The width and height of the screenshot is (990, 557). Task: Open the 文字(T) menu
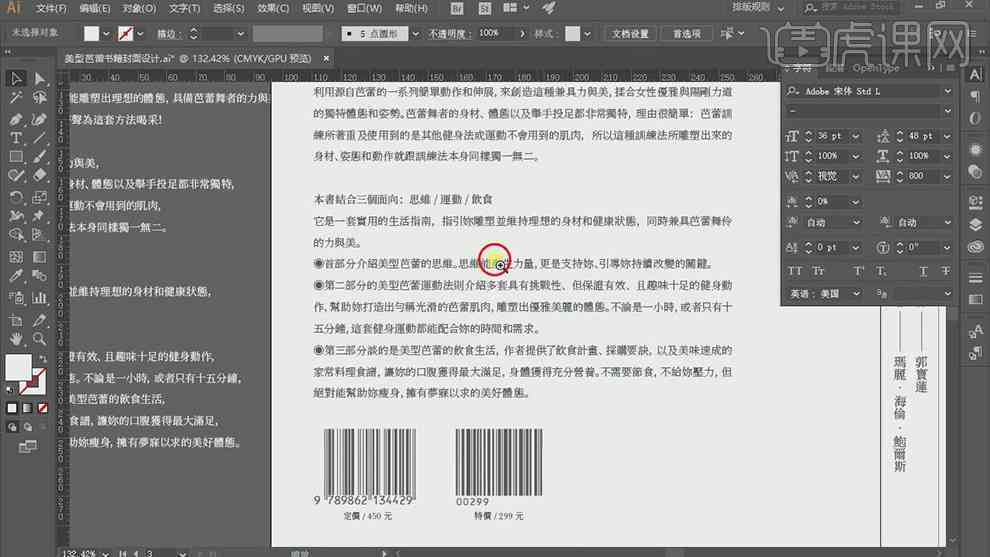tap(184, 8)
